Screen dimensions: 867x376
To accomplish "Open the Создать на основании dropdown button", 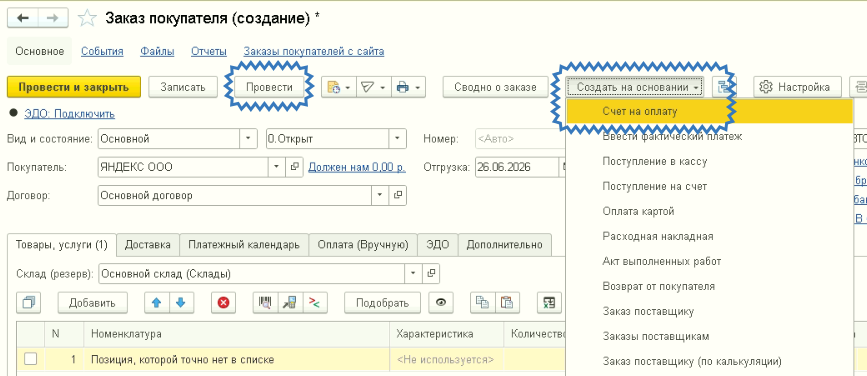I will pos(635,87).
